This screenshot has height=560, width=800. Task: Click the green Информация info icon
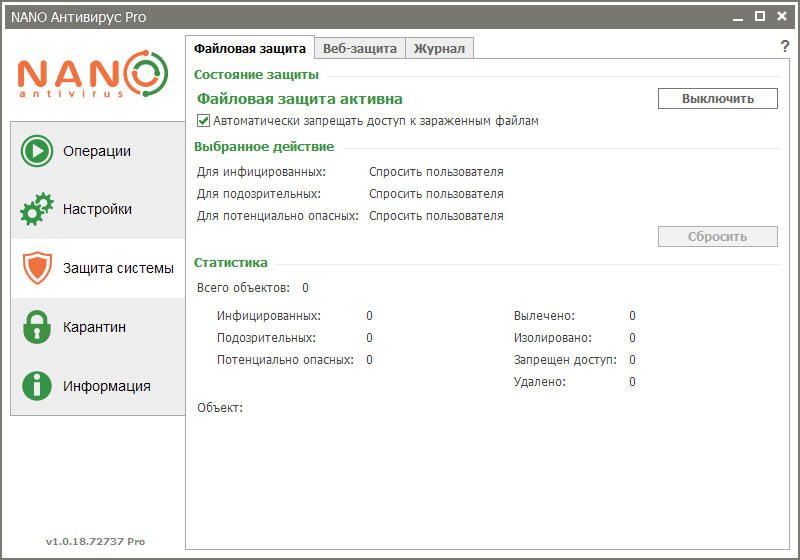tap(37, 386)
